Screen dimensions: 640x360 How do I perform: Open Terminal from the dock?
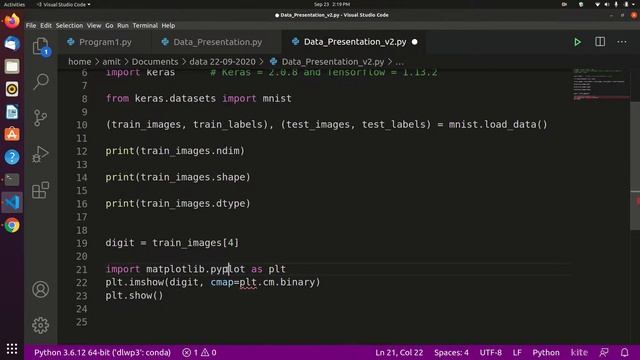12,180
